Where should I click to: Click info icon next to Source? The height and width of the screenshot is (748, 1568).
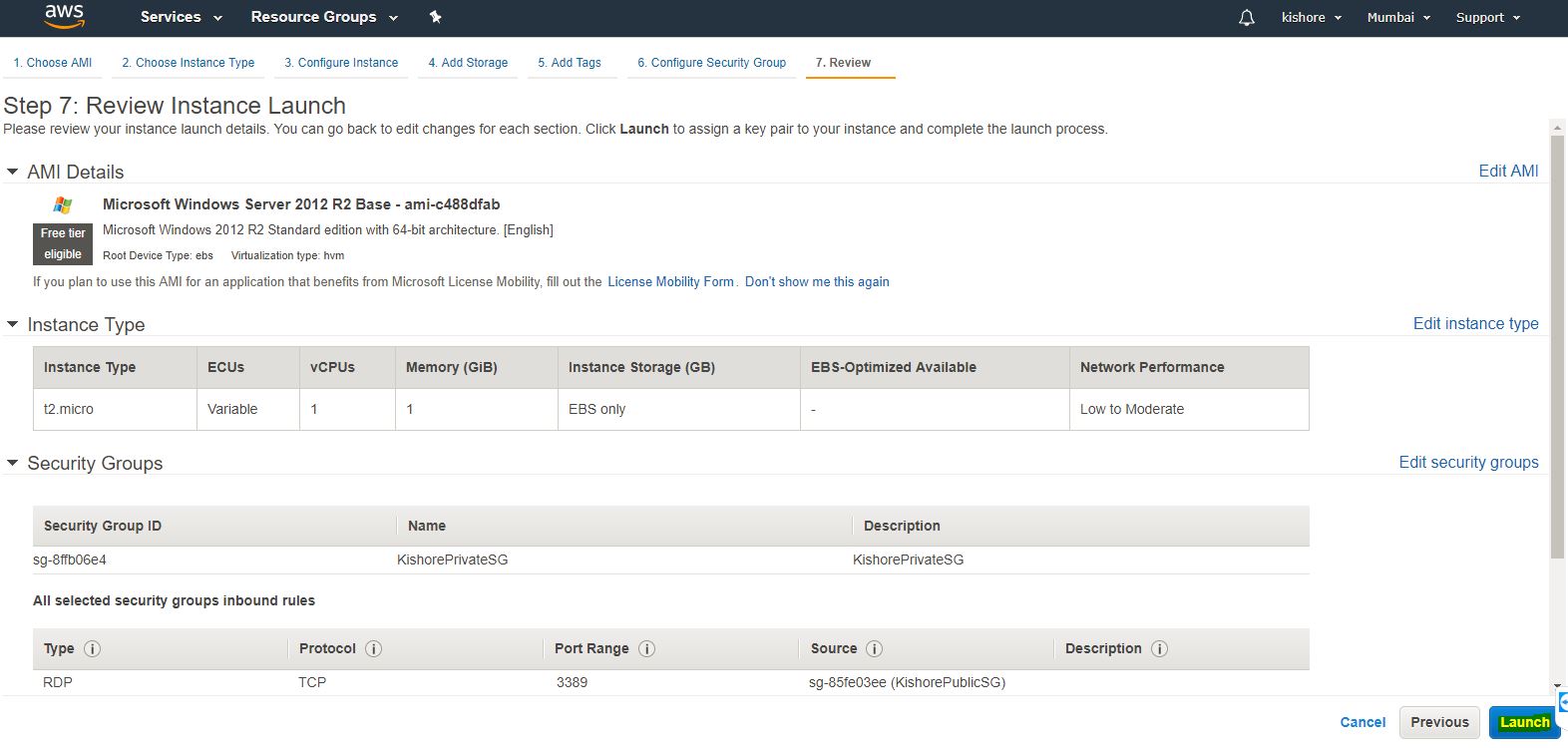tap(874, 649)
